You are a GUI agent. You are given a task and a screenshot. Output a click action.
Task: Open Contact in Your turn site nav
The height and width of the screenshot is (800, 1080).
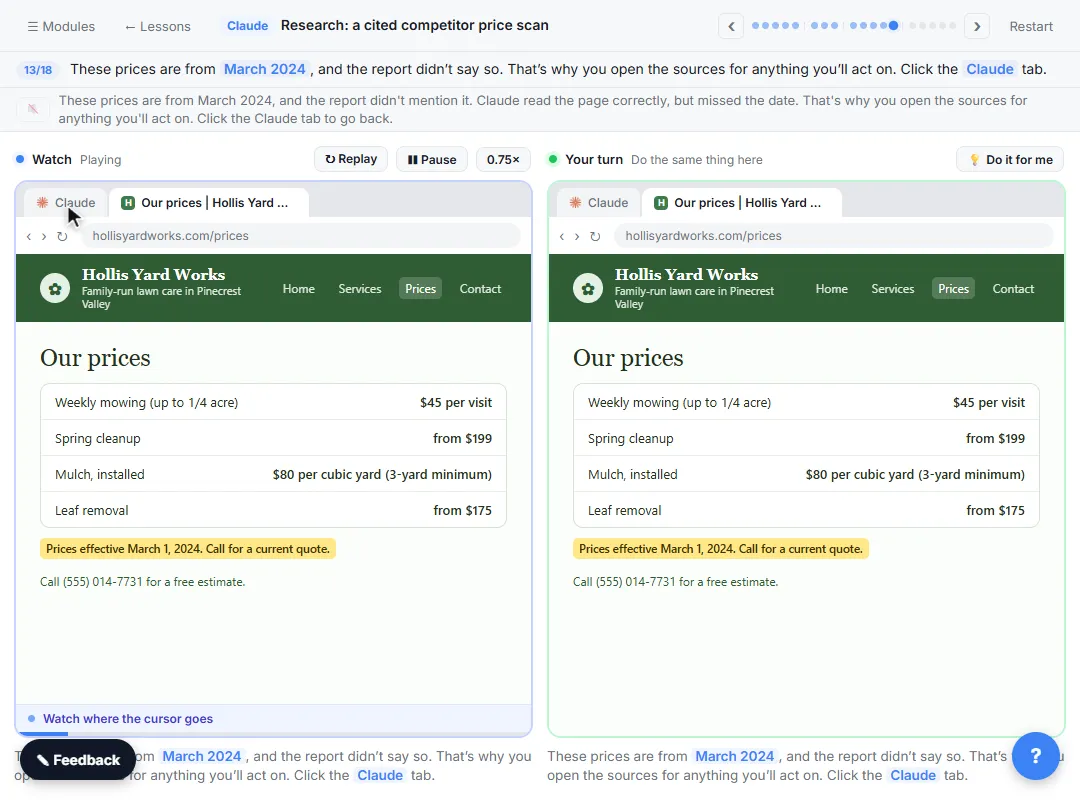1013,289
